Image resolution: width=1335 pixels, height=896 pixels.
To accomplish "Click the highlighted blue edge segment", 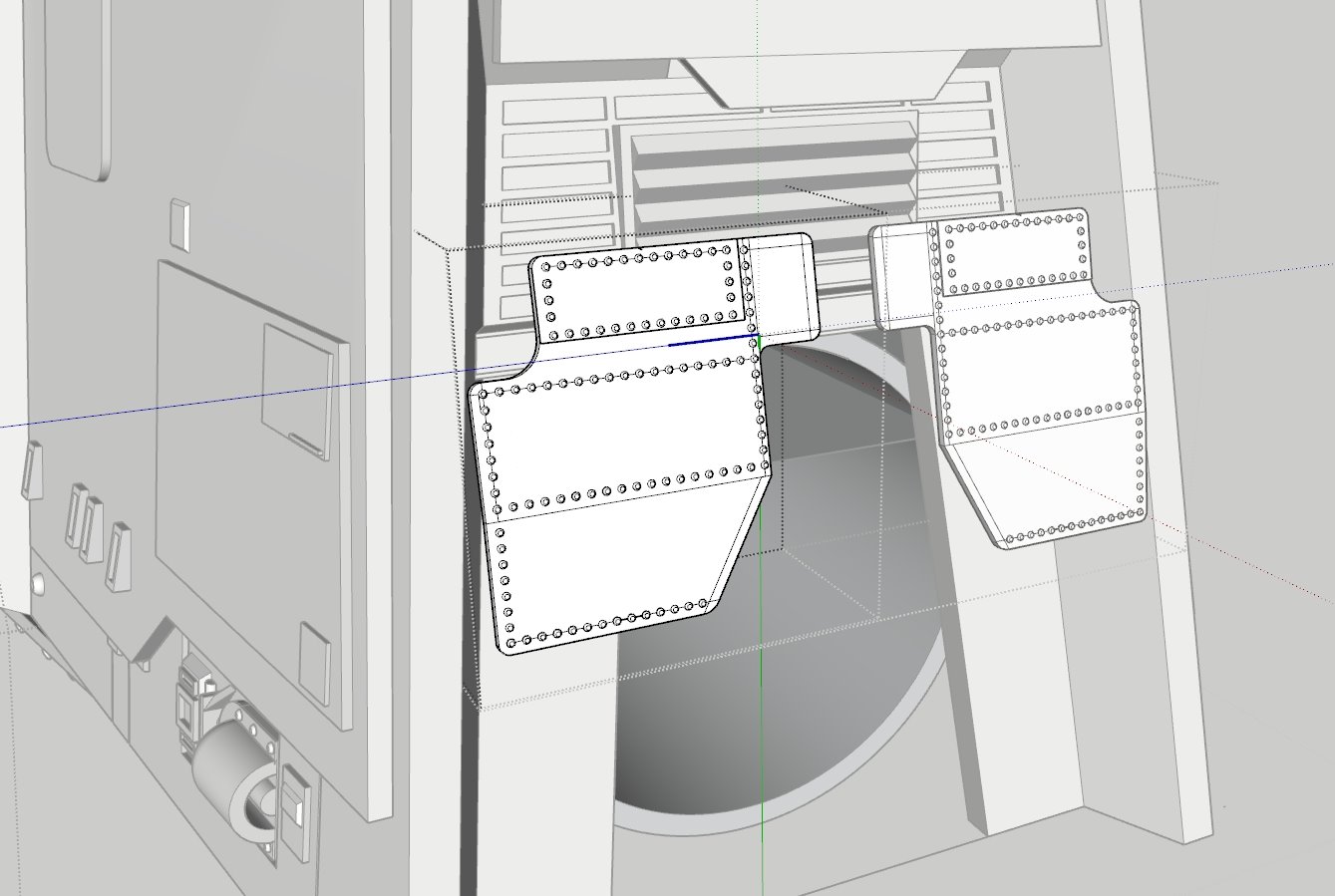I will coord(710,341).
